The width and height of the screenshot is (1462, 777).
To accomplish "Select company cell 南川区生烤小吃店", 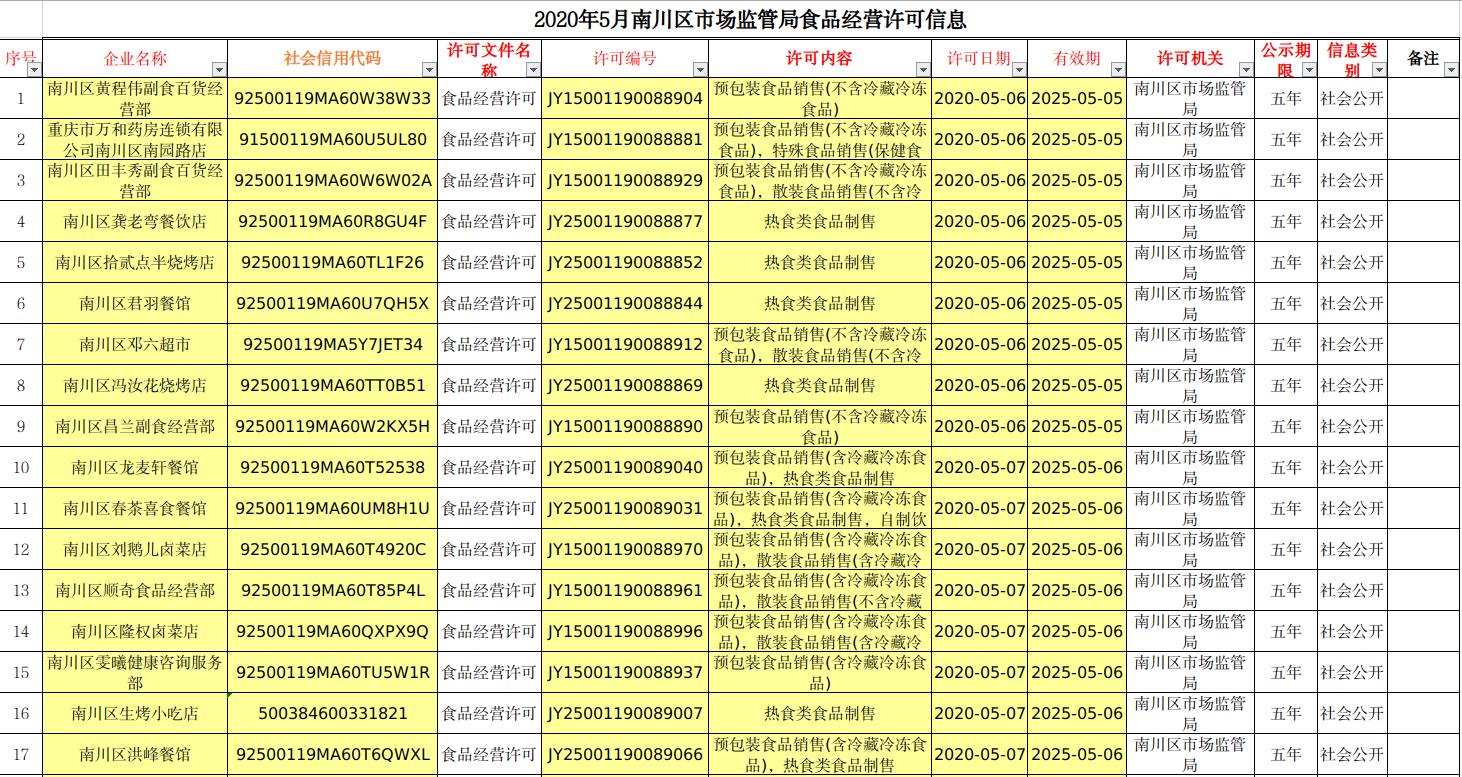I will tap(135, 713).
